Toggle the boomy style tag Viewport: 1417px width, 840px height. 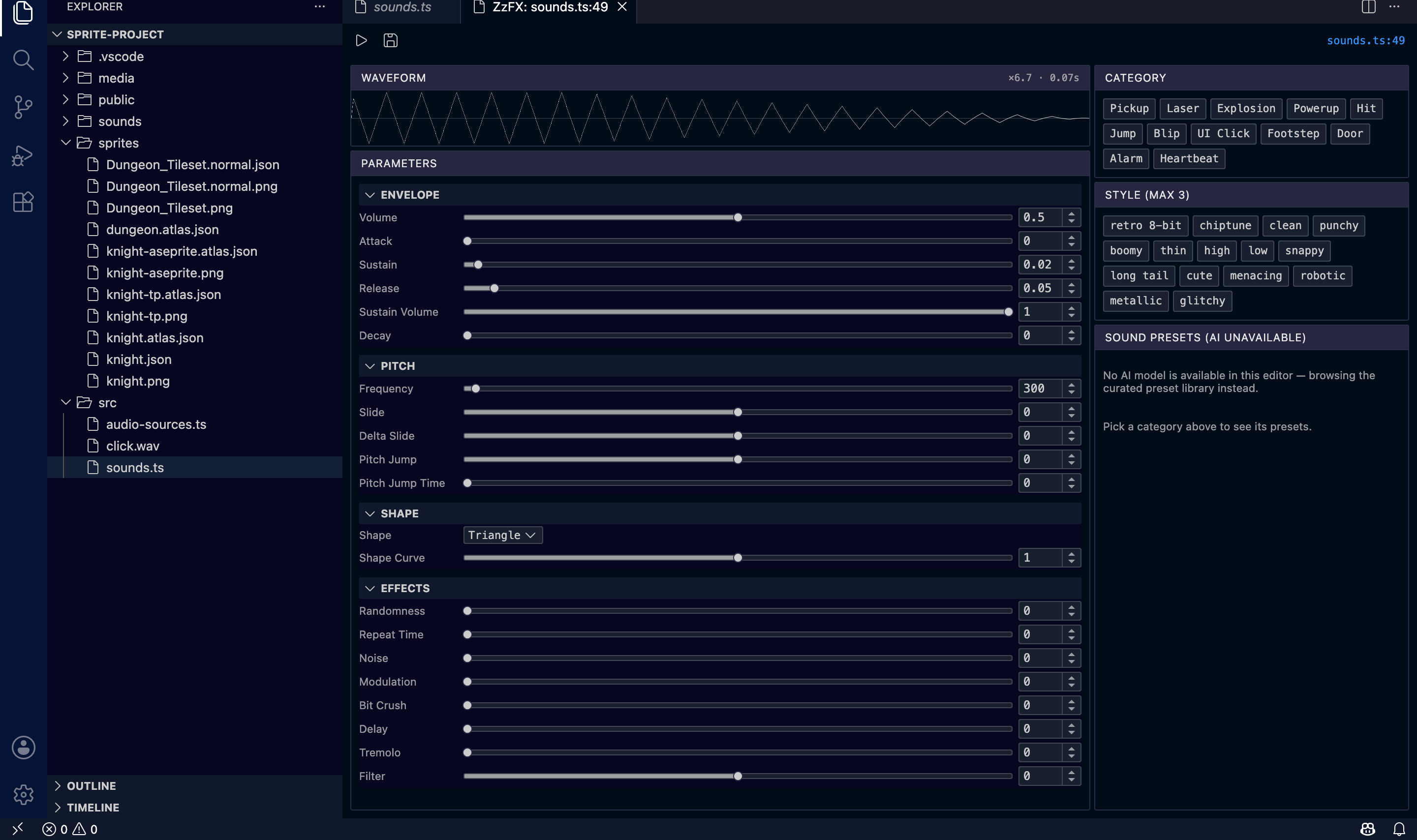tap(1125, 250)
